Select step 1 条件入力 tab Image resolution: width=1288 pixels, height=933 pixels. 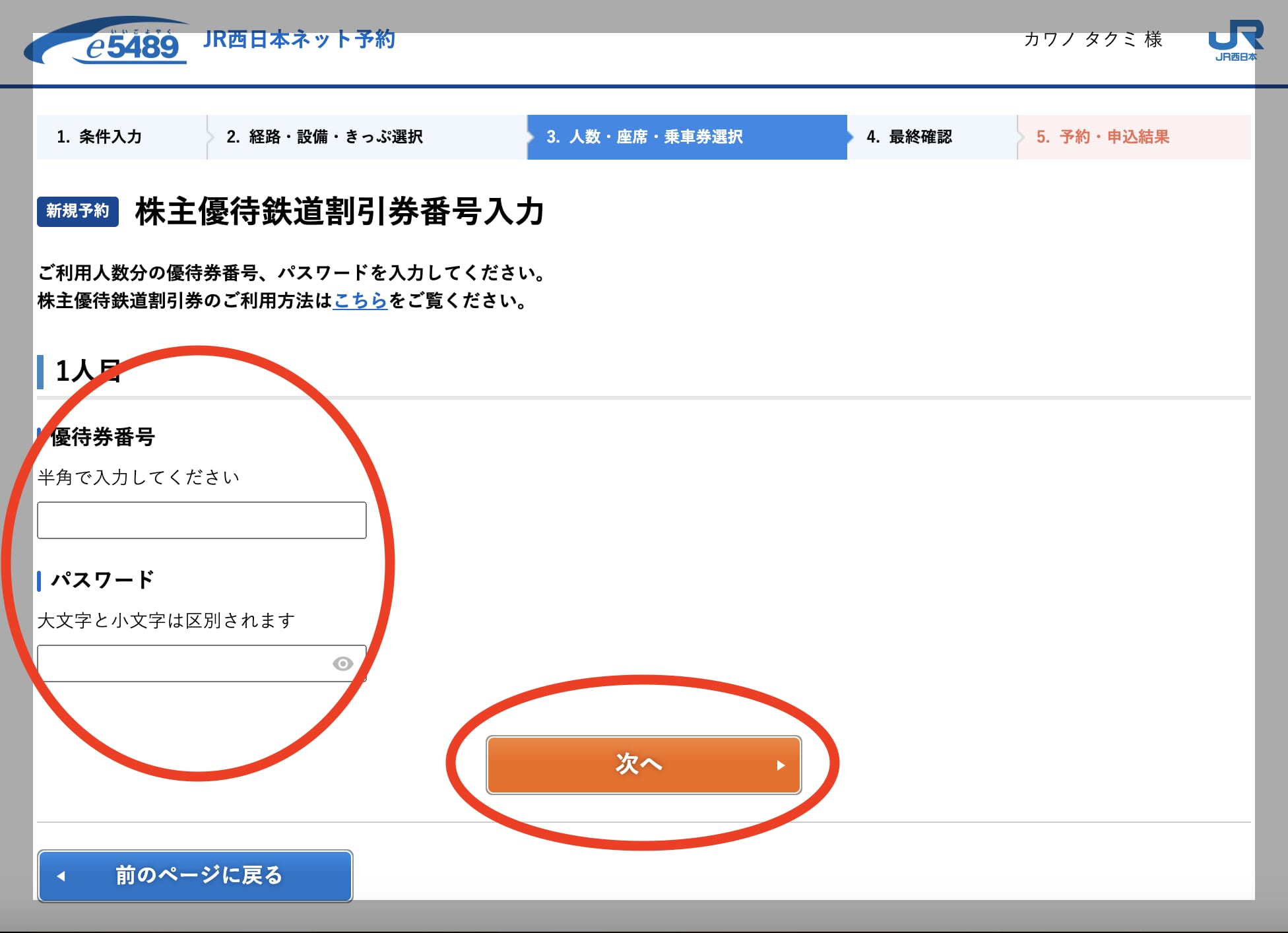102,137
